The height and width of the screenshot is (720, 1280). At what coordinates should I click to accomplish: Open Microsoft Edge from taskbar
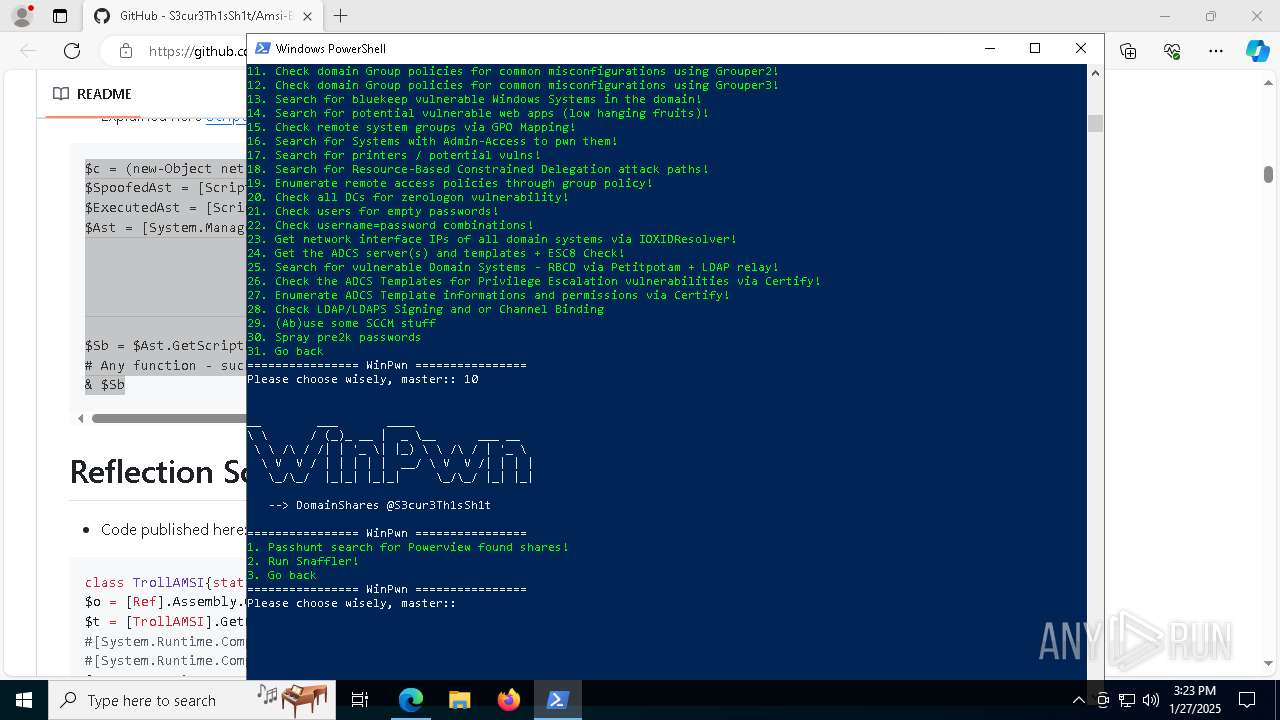point(411,700)
